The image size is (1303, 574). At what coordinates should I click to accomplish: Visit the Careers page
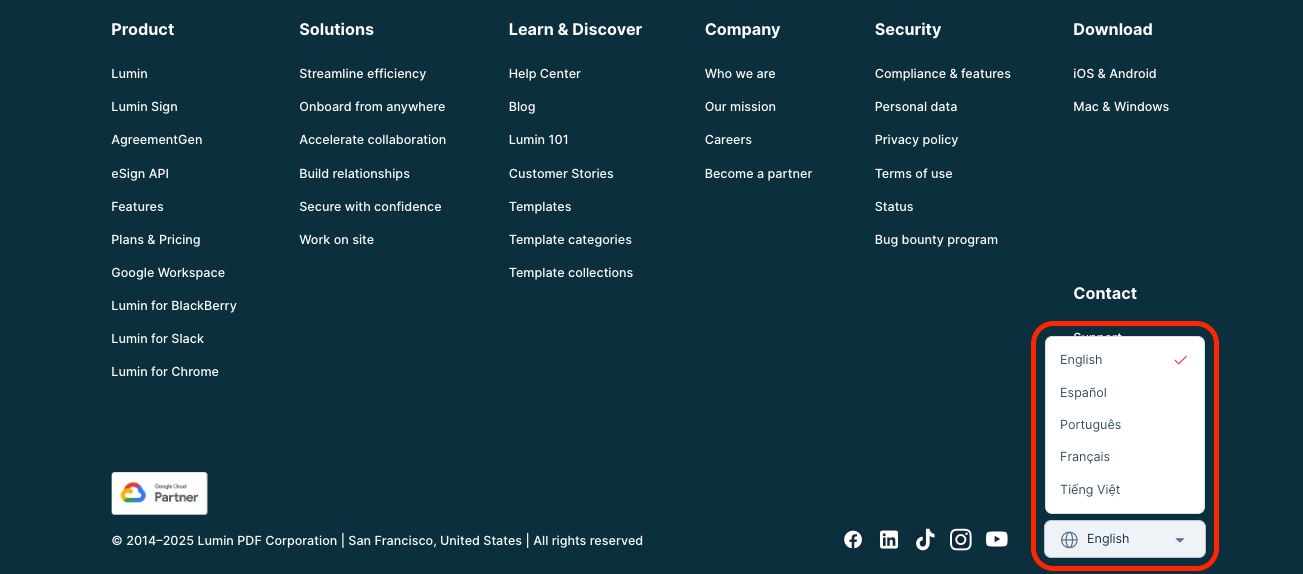pos(728,140)
